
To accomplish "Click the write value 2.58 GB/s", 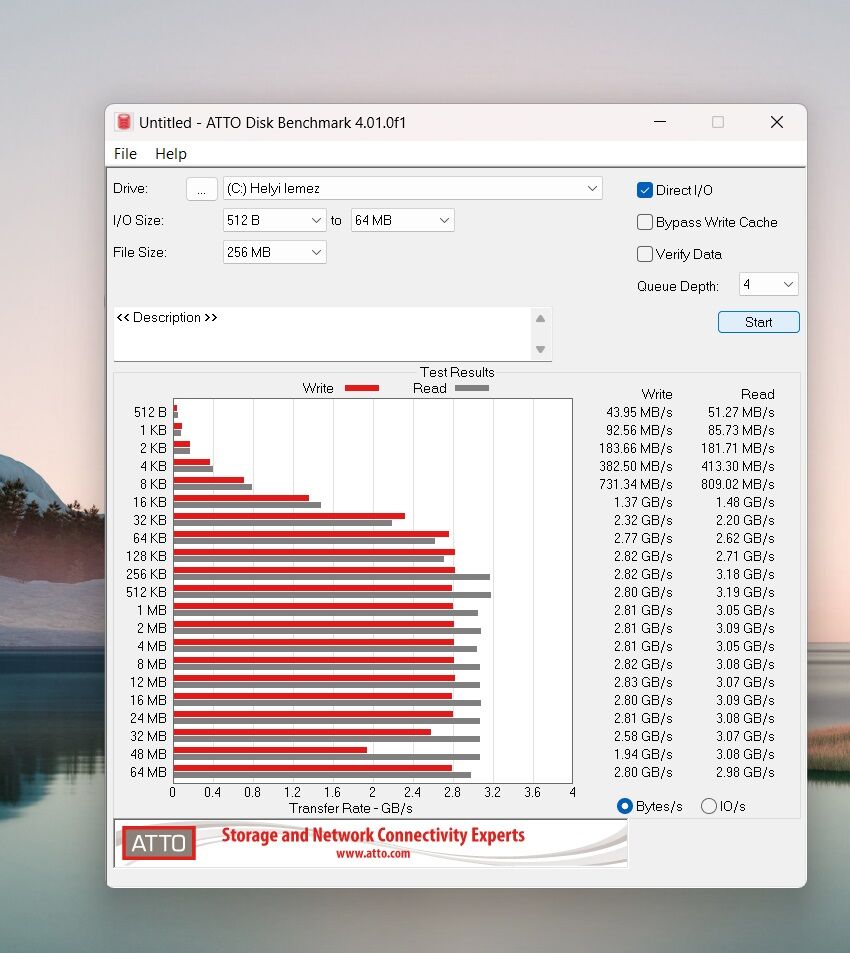I will tap(643, 736).
